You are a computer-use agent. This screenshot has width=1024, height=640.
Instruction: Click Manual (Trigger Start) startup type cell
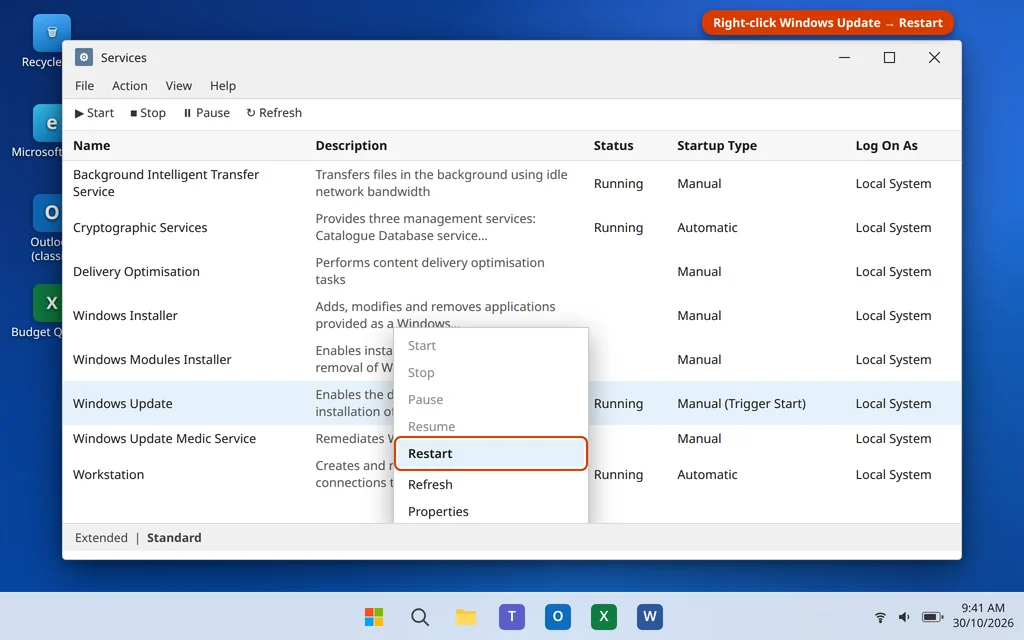click(x=741, y=404)
